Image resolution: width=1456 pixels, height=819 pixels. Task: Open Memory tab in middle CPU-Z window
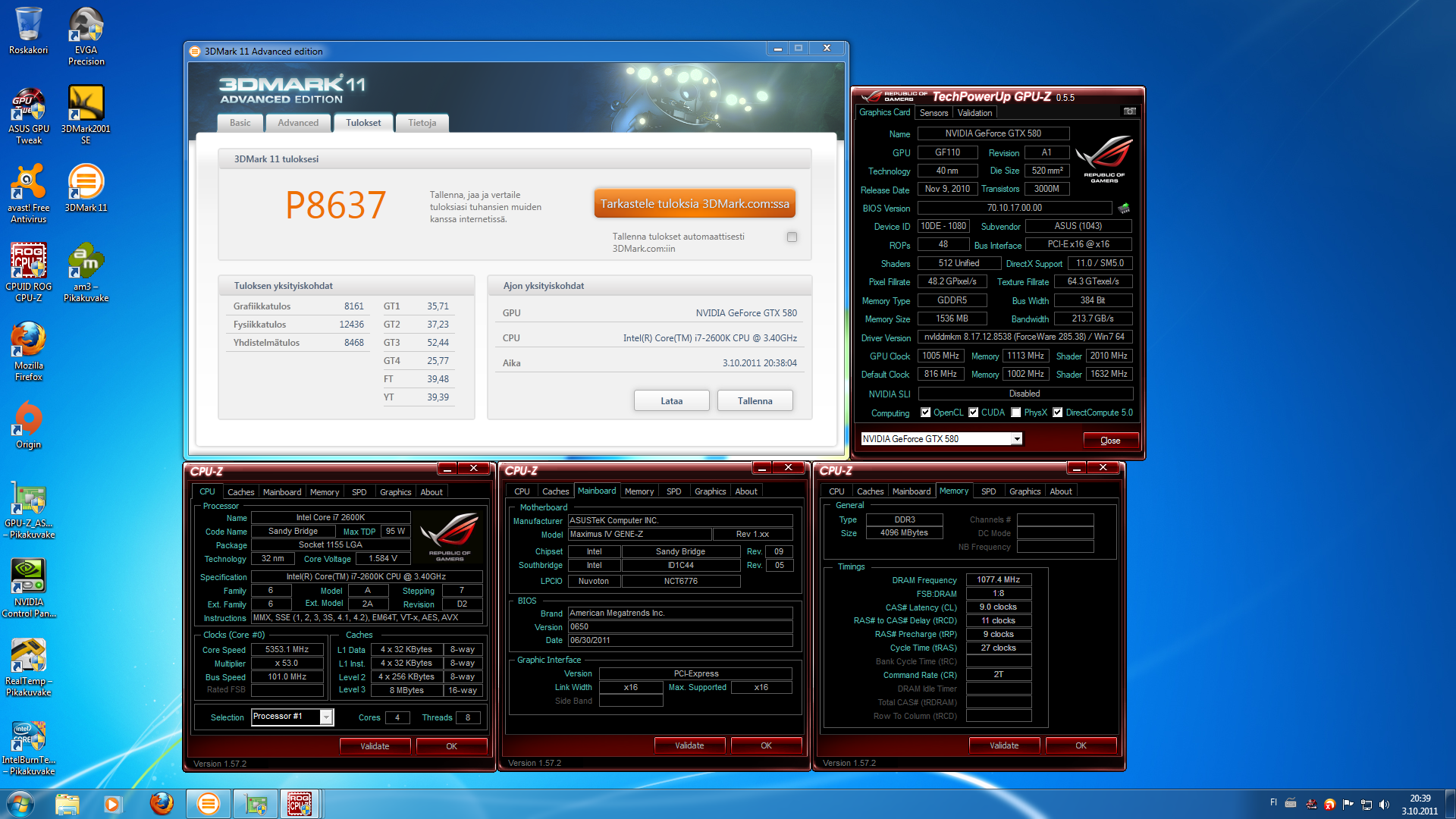pyautogui.click(x=639, y=491)
